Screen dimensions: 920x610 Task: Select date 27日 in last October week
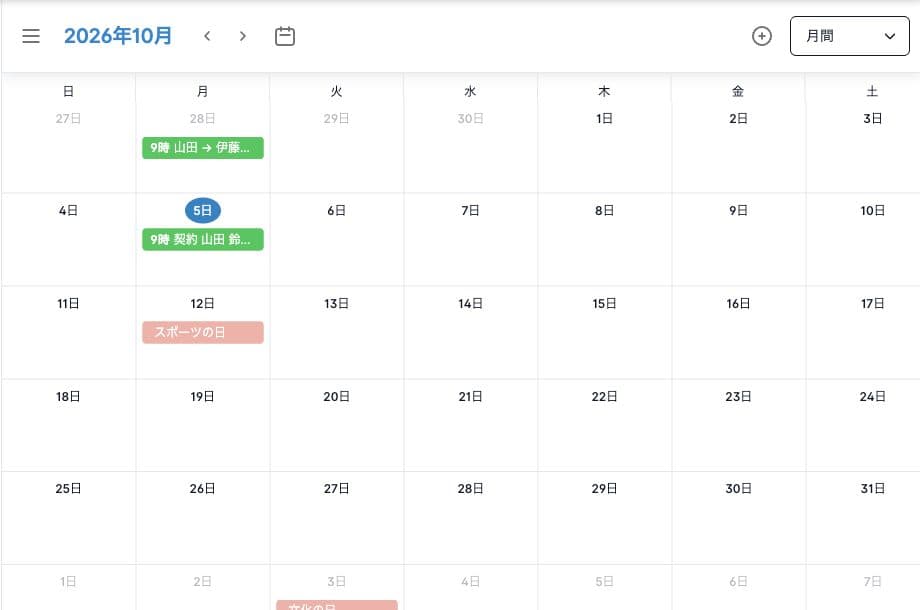pyautogui.click(x=336, y=489)
